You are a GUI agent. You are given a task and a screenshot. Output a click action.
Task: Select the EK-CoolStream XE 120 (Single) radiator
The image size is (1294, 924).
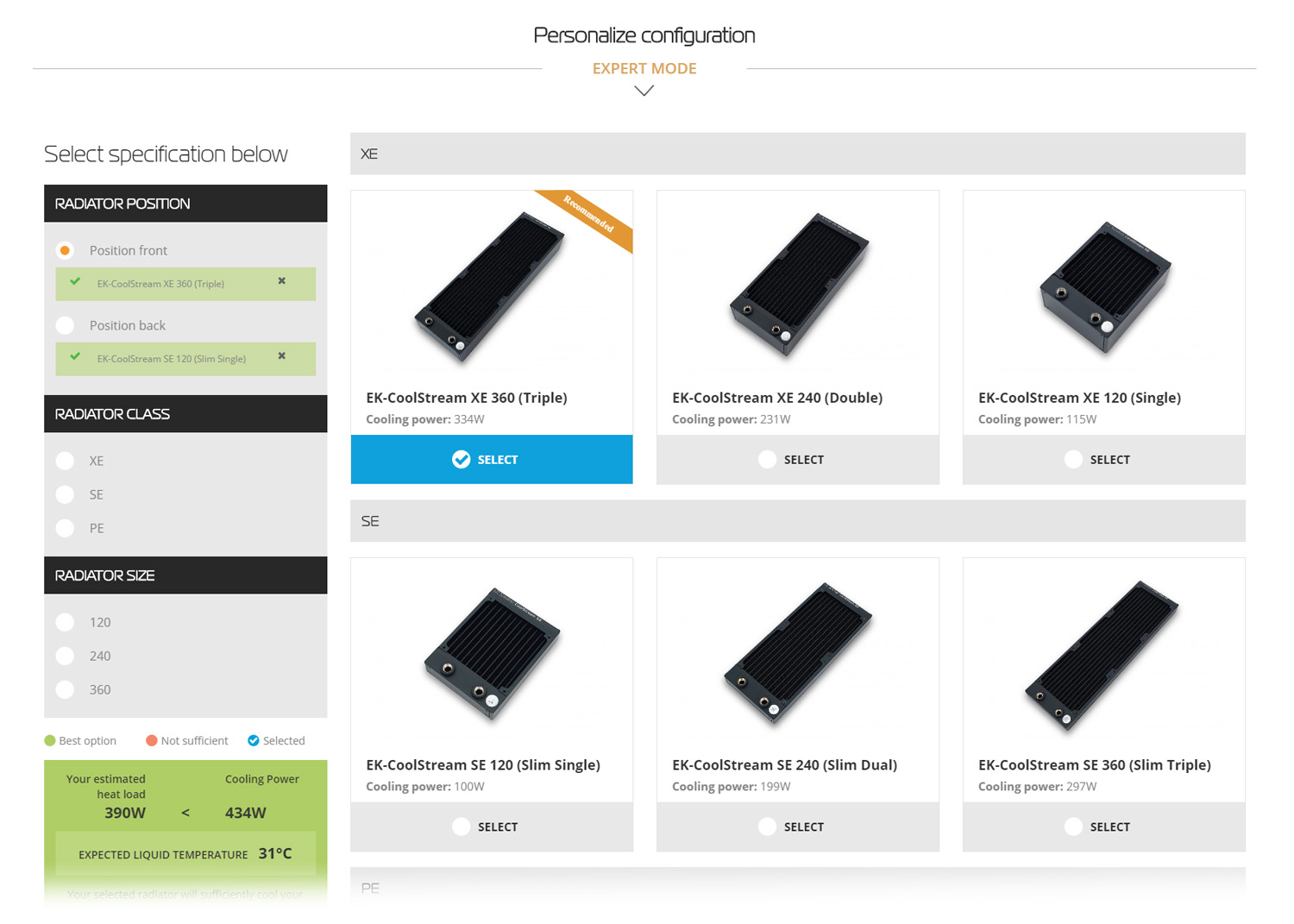click(1103, 460)
